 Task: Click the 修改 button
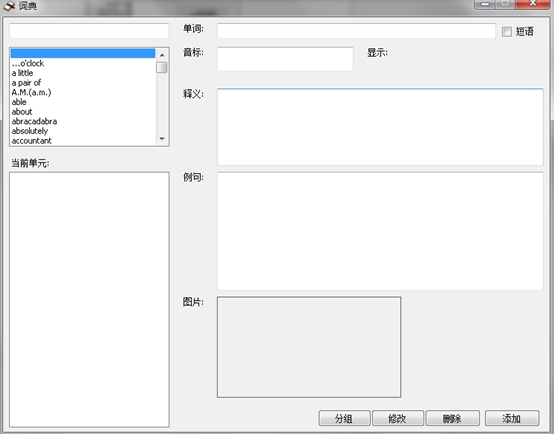[398, 418]
